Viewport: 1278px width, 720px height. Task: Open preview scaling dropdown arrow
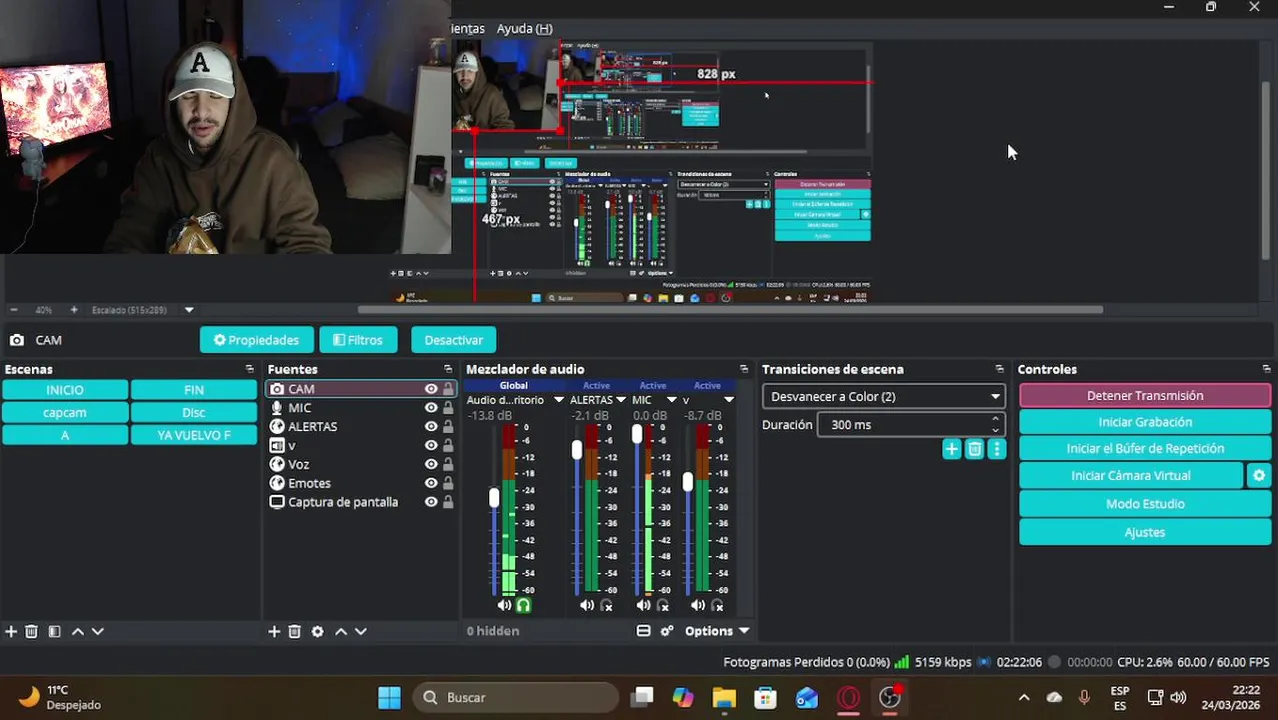tap(189, 310)
